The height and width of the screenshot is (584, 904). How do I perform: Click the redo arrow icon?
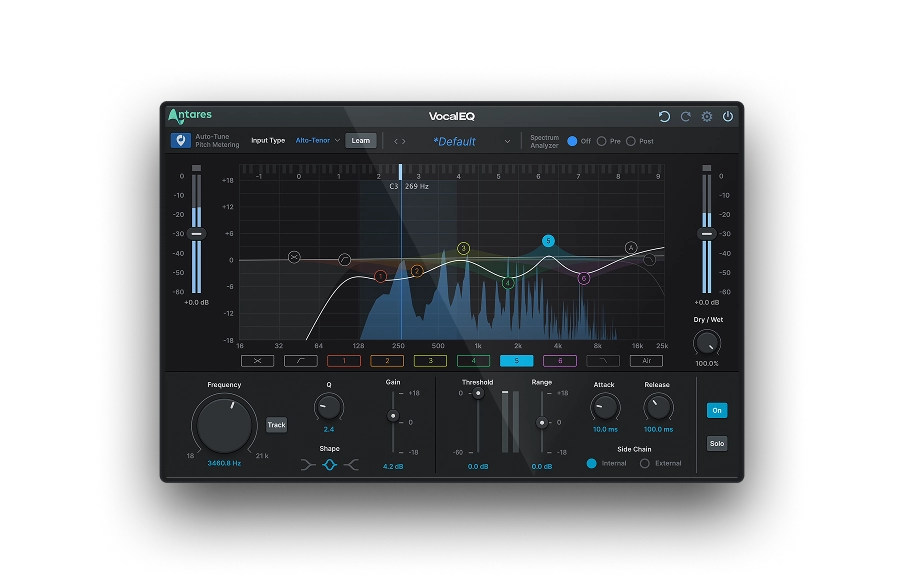[685, 116]
